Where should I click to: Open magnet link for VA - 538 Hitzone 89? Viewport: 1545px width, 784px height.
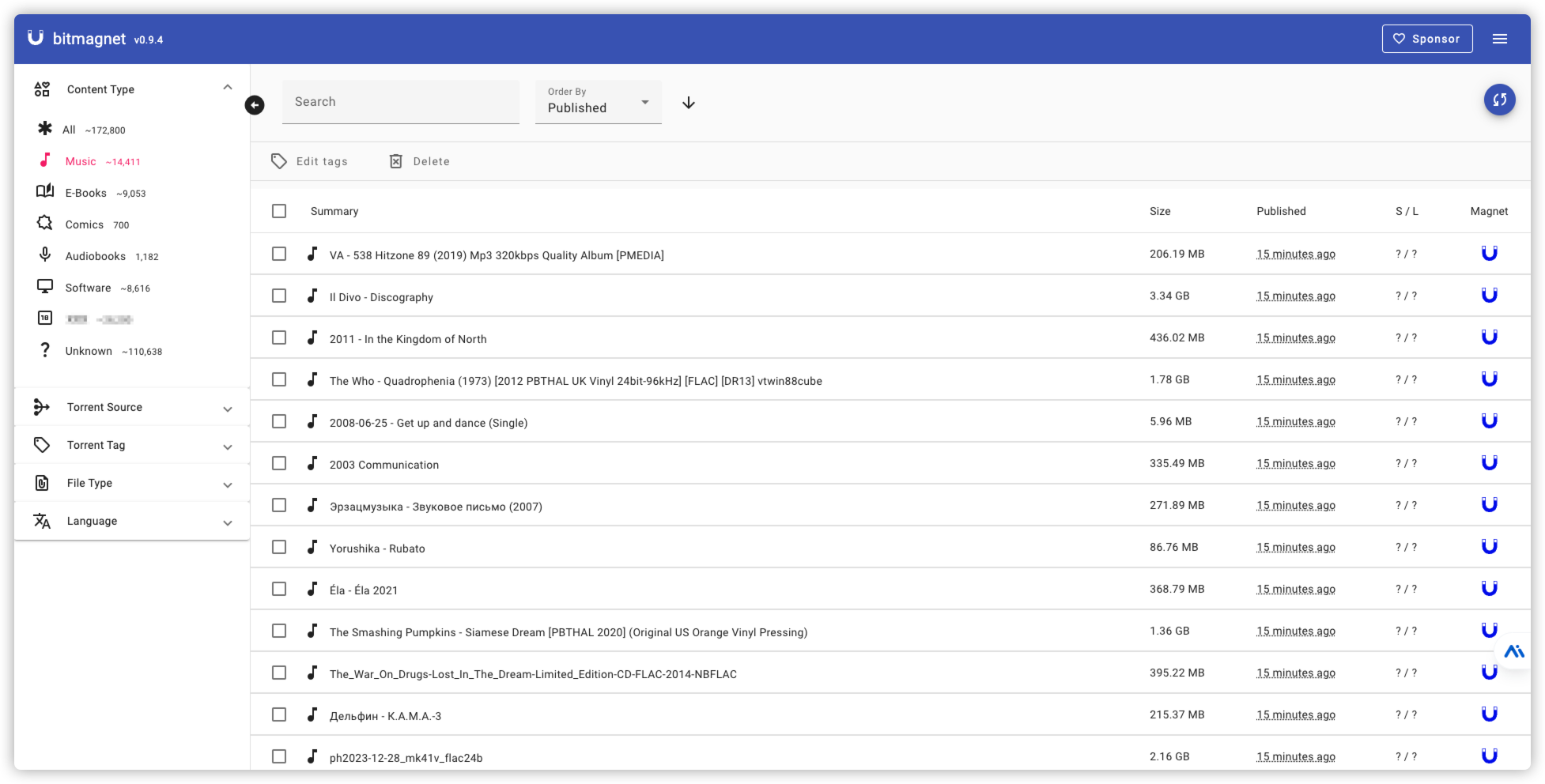coord(1489,254)
